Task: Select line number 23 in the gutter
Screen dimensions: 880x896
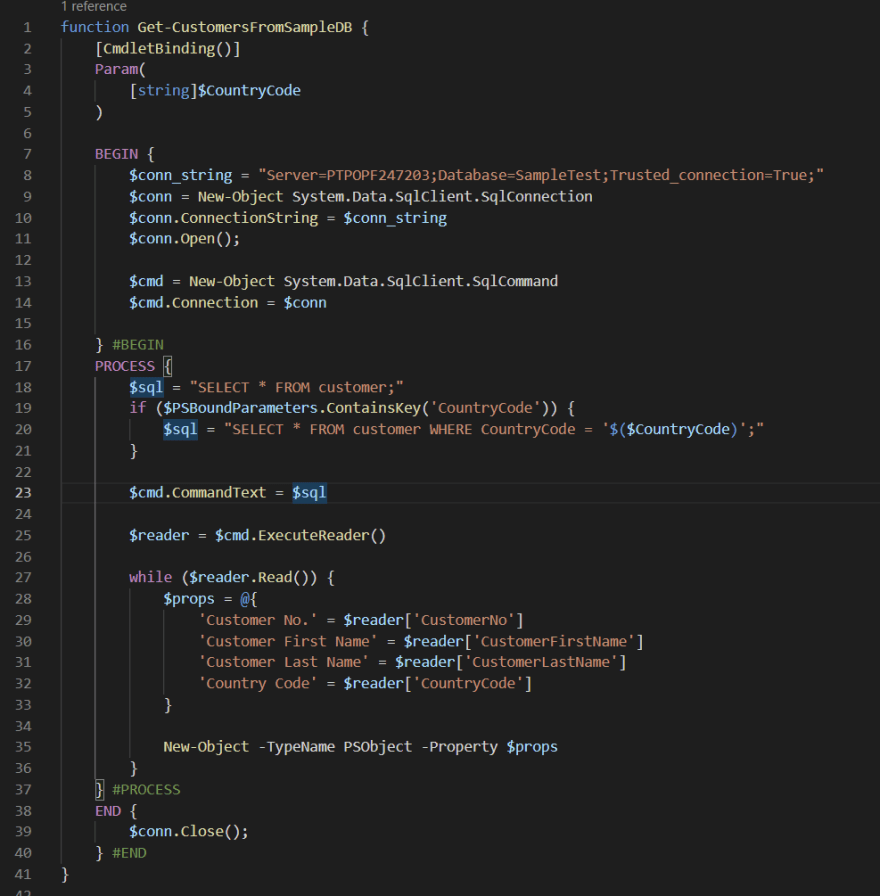Action: [23, 493]
